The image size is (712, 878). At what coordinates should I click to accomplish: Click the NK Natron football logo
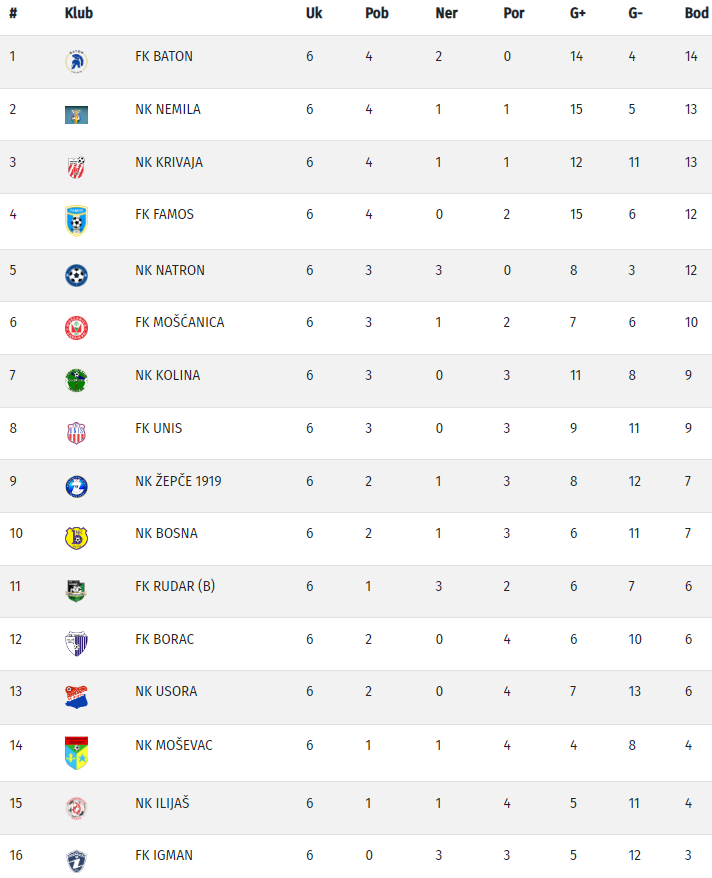76,275
